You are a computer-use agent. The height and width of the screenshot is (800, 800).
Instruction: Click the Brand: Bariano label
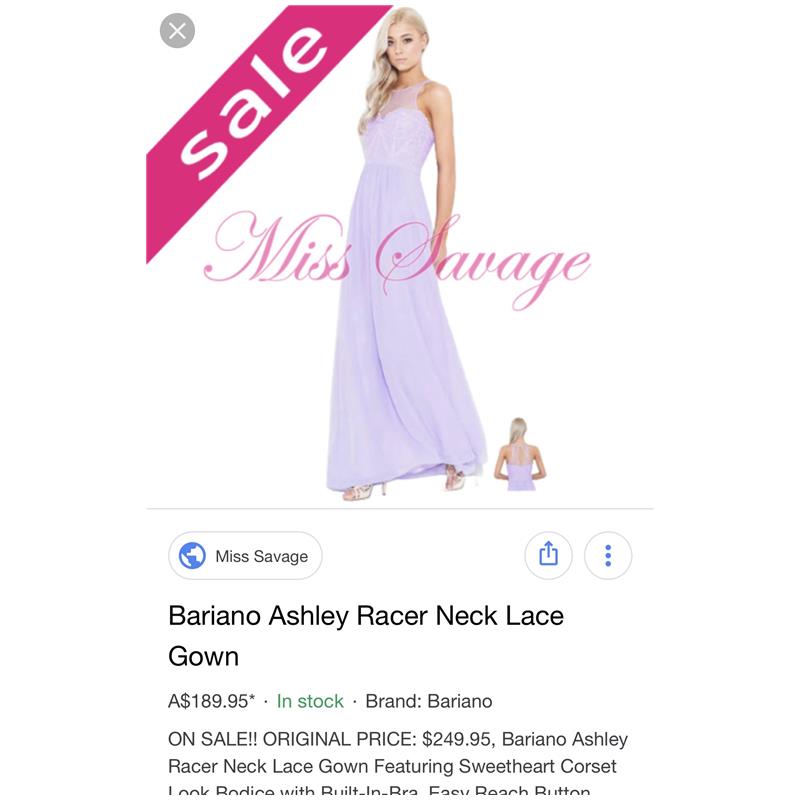click(x=429, y=701)
